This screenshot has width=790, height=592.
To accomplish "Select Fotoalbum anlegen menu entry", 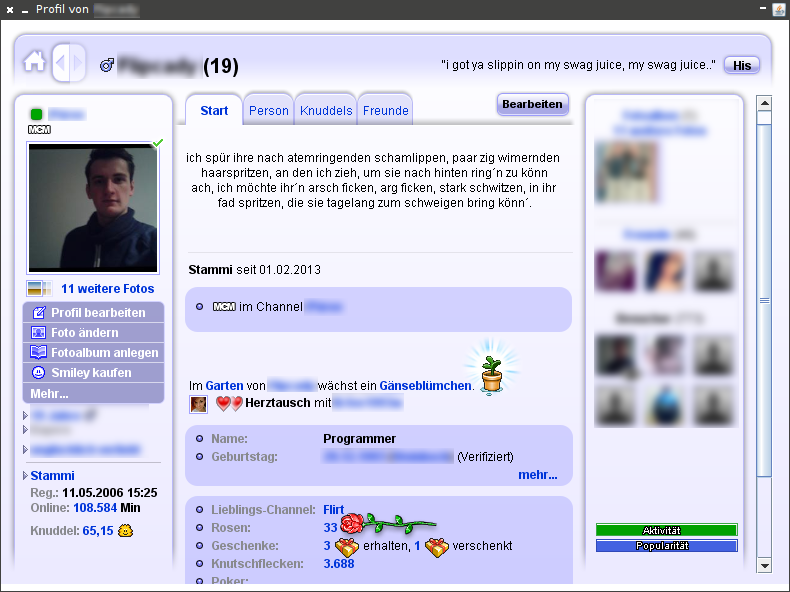I will (x=93, y=353).
